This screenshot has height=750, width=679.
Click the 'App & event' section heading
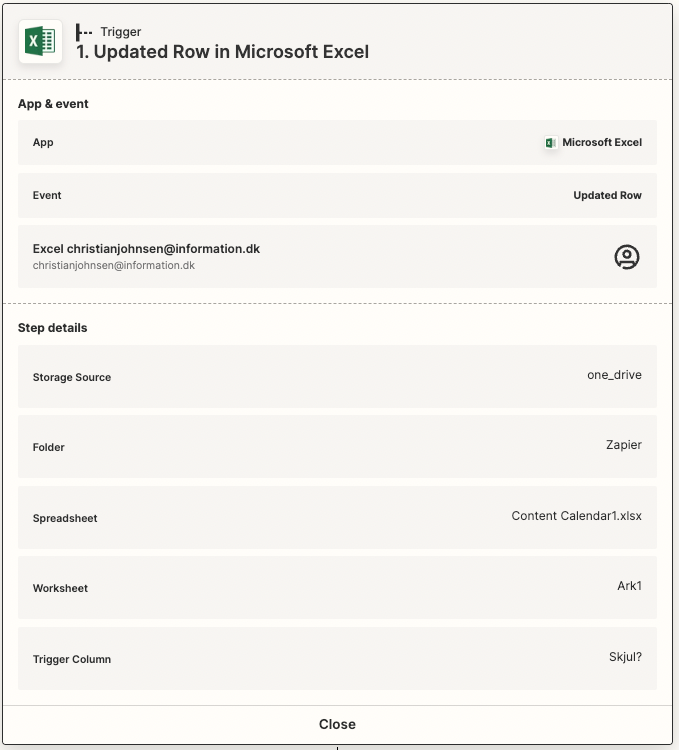point(53,104)
